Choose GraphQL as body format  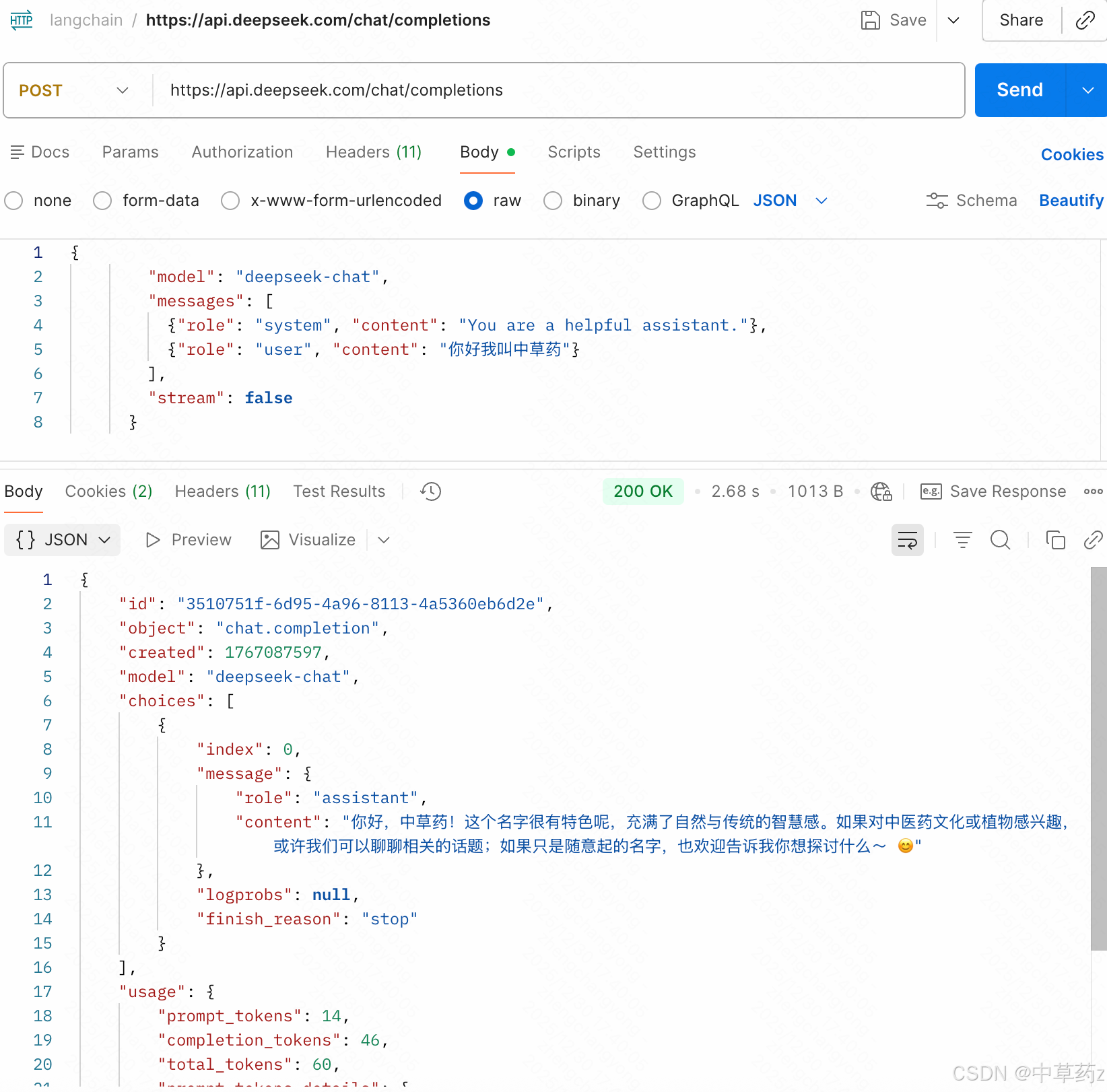pos(651,201)
